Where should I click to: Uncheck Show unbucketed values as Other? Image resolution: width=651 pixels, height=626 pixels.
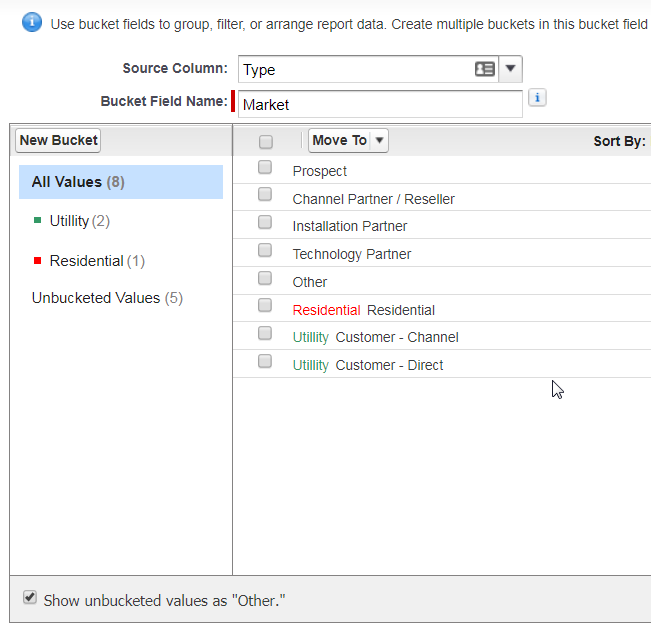click(30, 599)
